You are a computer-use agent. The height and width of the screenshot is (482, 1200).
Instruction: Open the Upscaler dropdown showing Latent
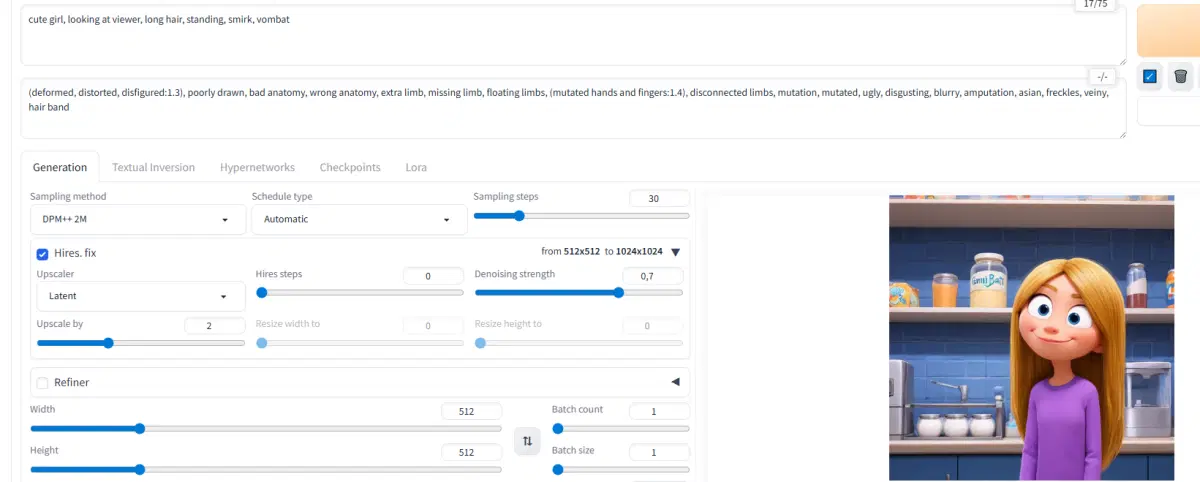click(x=140, y=296)
